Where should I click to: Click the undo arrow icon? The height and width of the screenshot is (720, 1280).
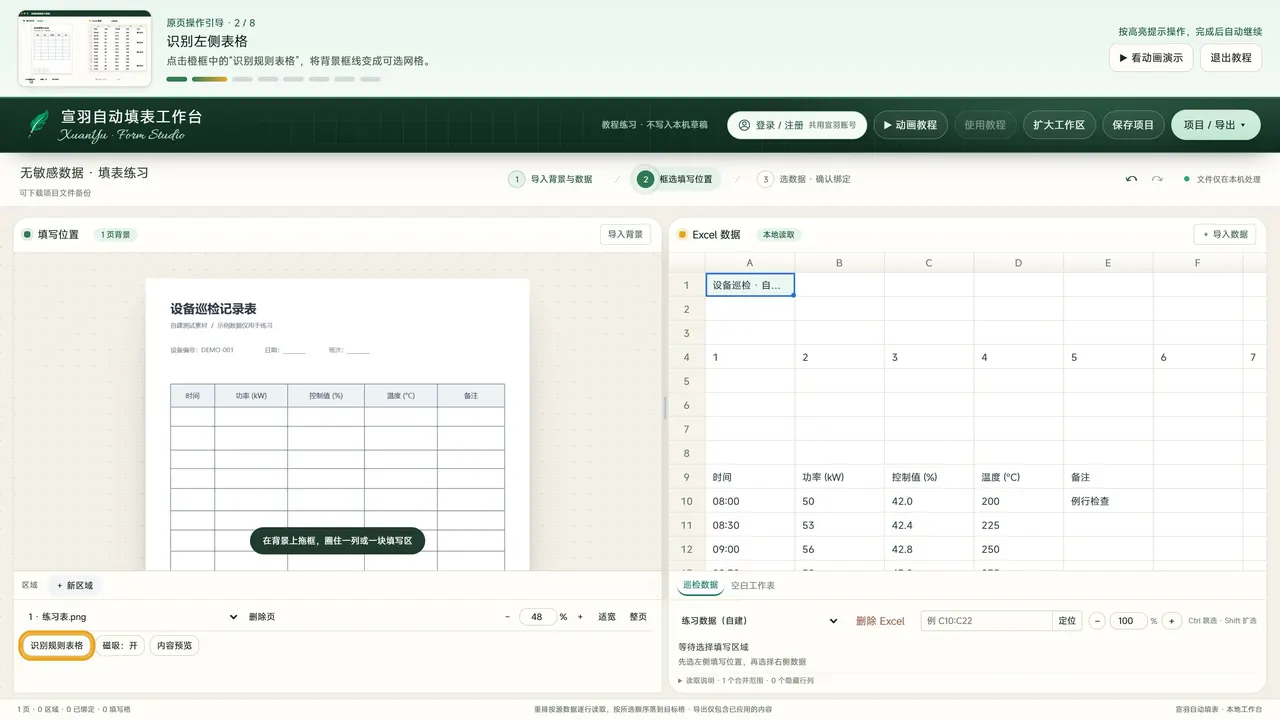pyautogui.click(x=1131, y=179)
